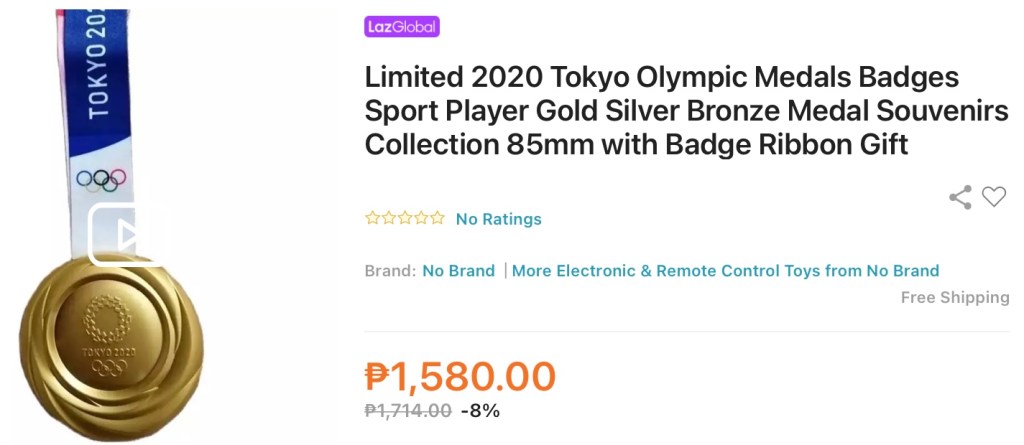Click the third rating star
The height and width of the screenshot is (445, 1024).
click(x=404, y=218)
